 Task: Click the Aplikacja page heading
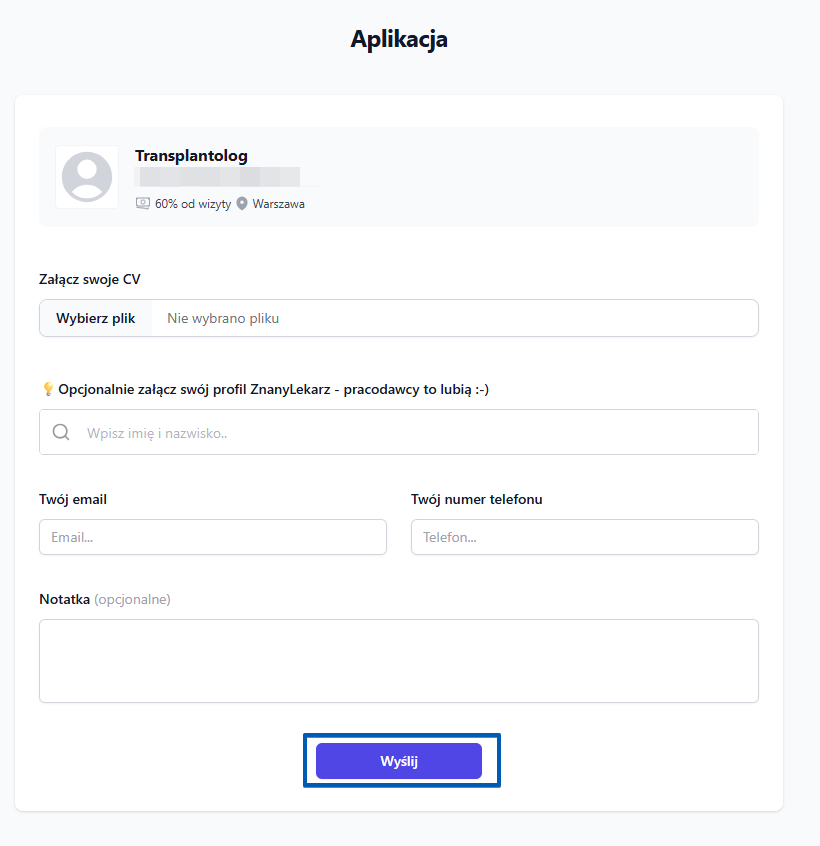(398, 39)
